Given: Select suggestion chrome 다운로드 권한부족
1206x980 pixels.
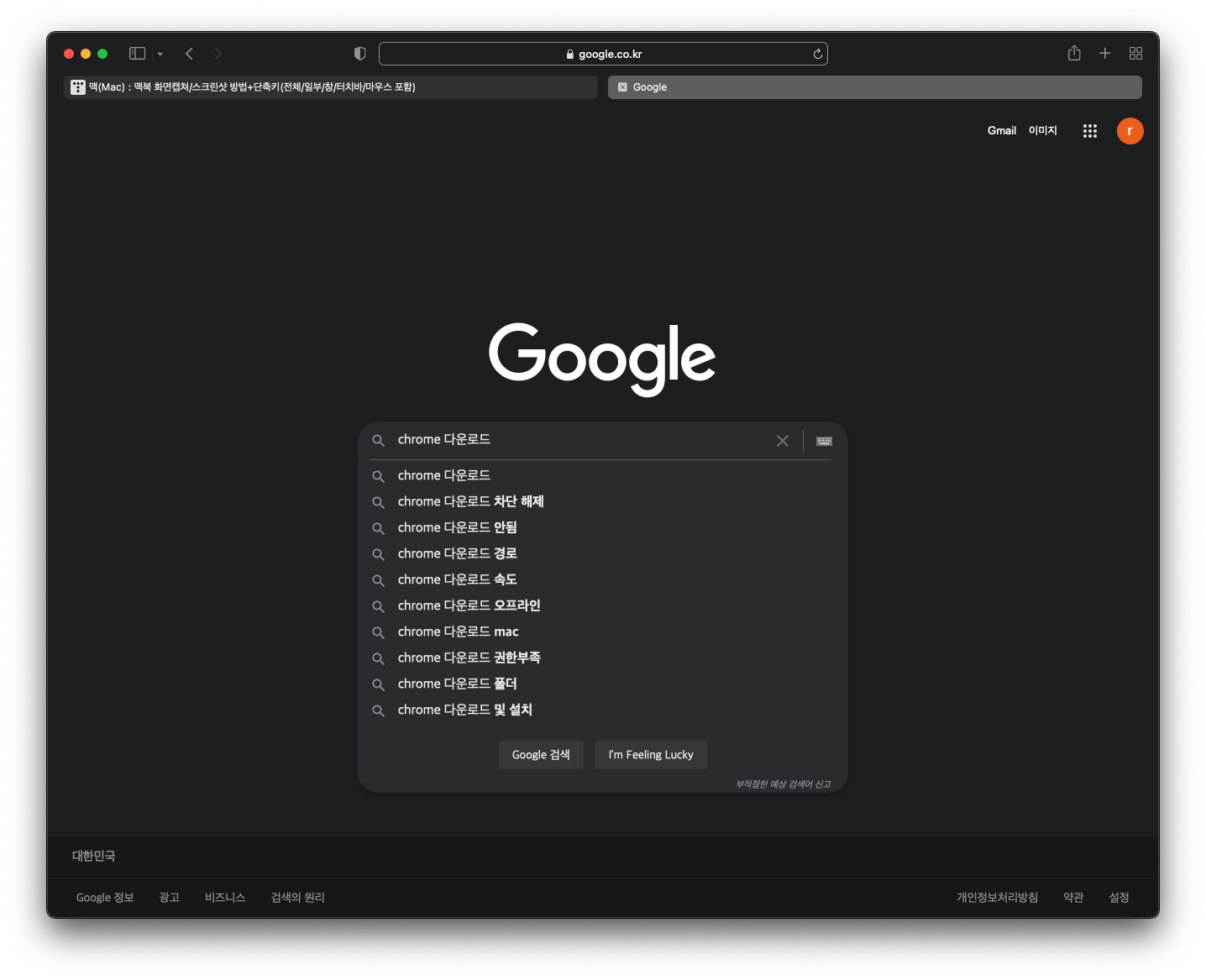Looking at the screenshot, I should (603, 658).
